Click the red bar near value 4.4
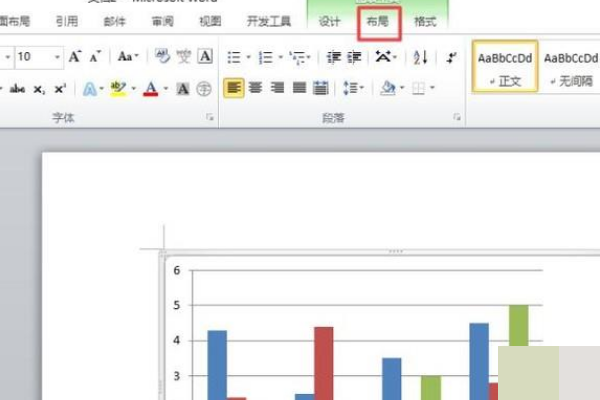This screenshot has height=400, width=600. point(324,363)
